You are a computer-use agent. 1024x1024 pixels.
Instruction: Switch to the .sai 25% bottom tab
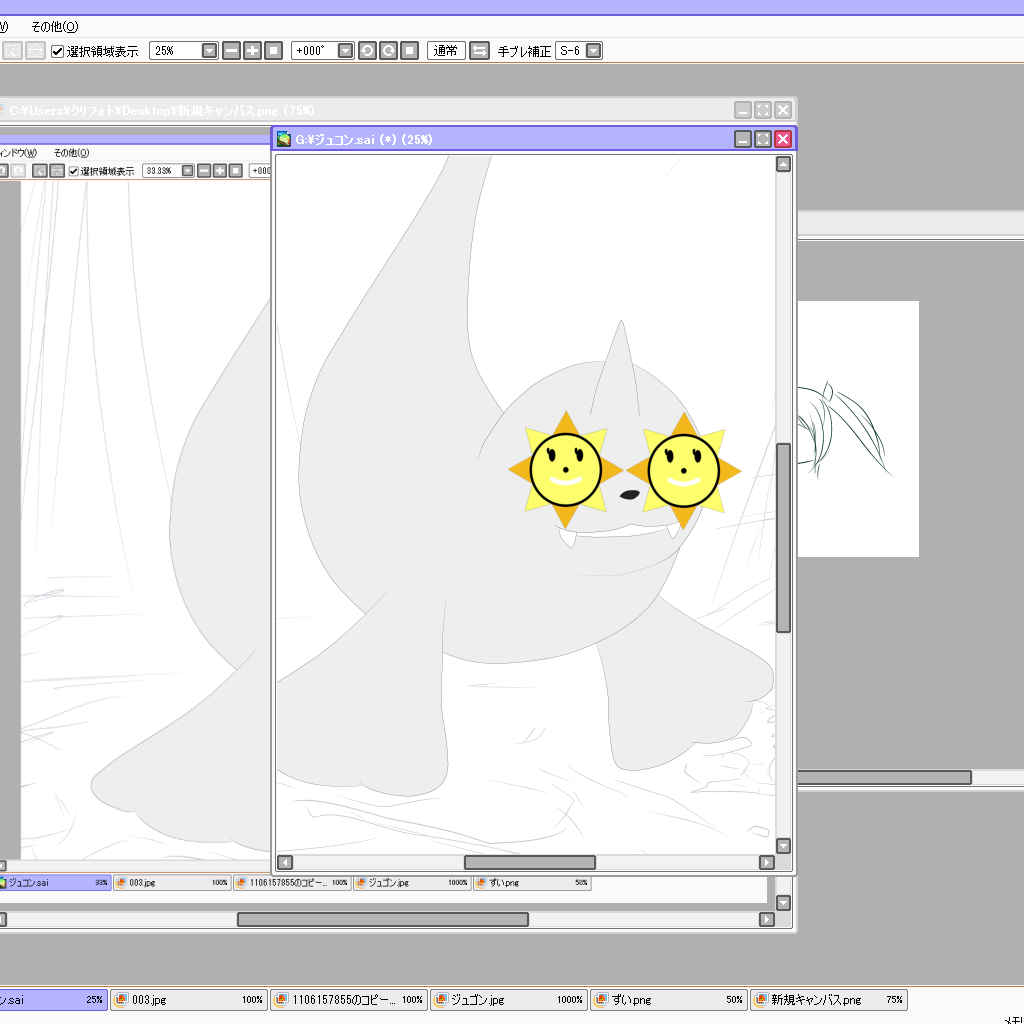(x=52, y=1000)
